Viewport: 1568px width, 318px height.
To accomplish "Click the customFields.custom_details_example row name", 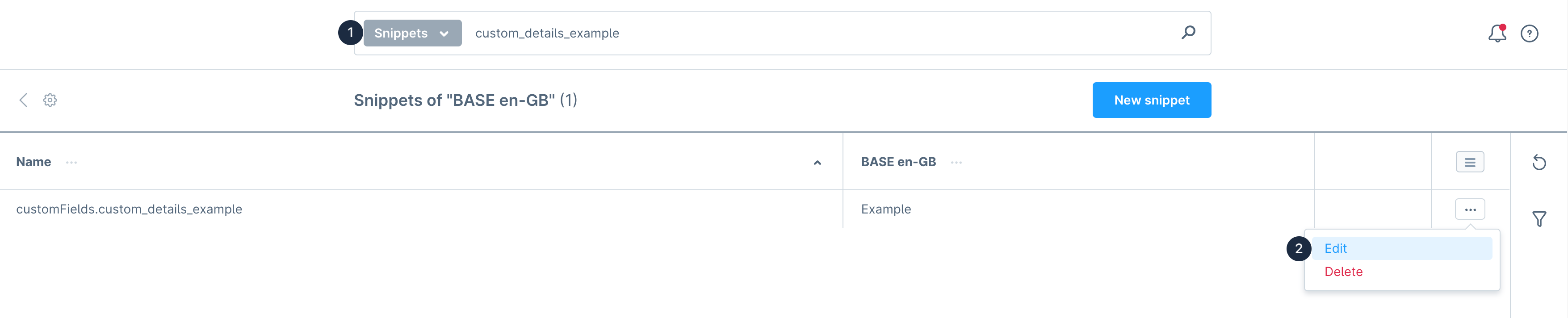I will (129, 209).
